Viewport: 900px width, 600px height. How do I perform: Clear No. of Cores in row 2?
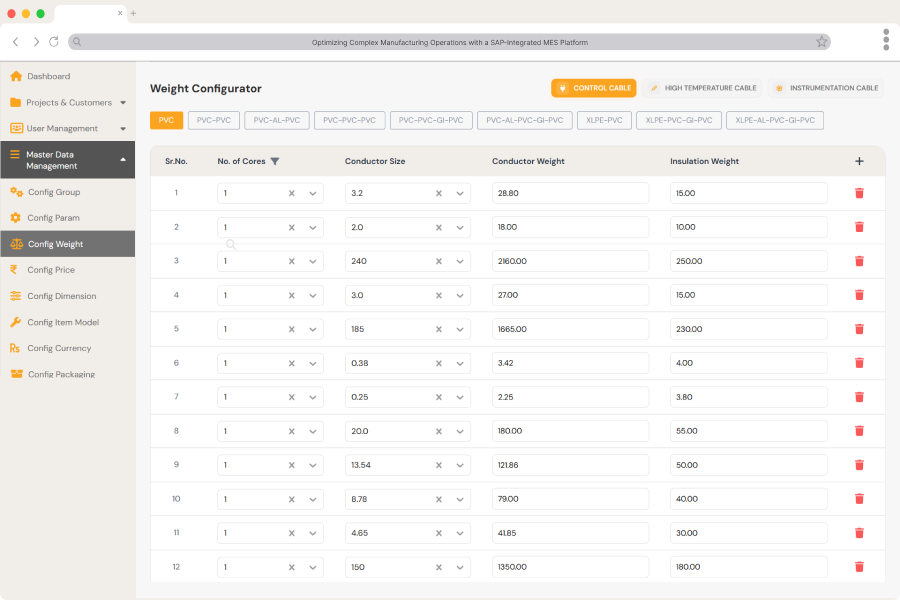click(292, 227)
